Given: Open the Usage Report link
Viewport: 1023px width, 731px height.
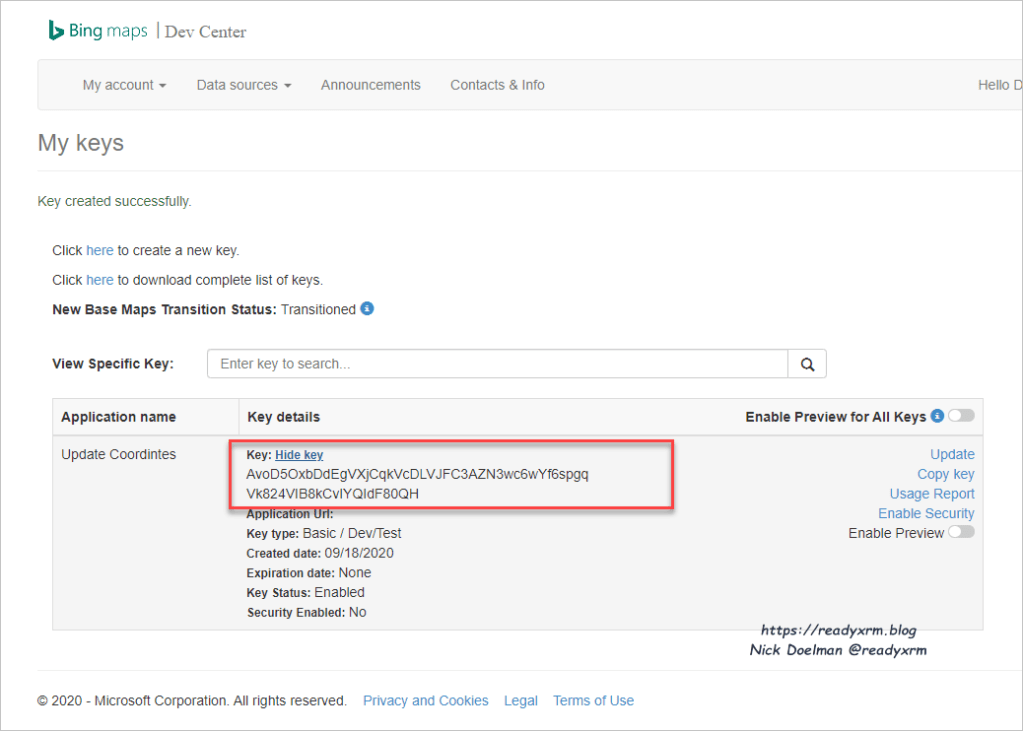Looking at the screenshot, I should point(932,494).
